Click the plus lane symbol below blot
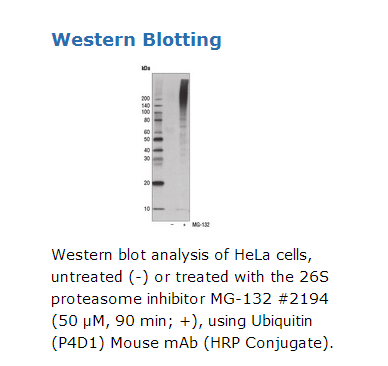Viewport: 388px width, 366px height. (x=184, y=225)
